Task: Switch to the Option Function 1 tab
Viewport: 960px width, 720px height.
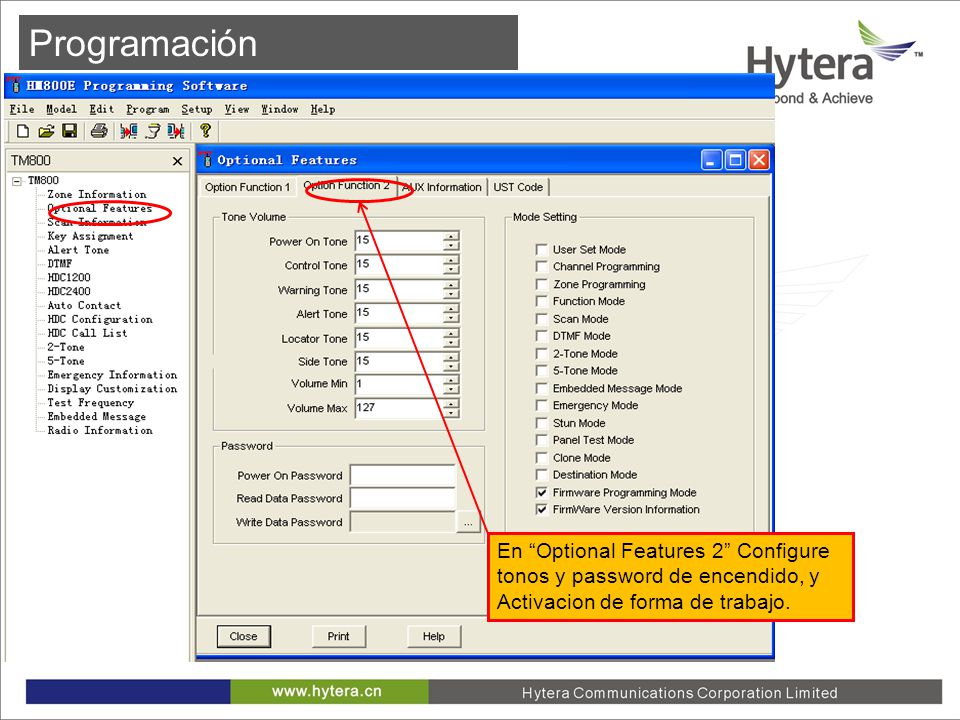Action: pos(247,187)
